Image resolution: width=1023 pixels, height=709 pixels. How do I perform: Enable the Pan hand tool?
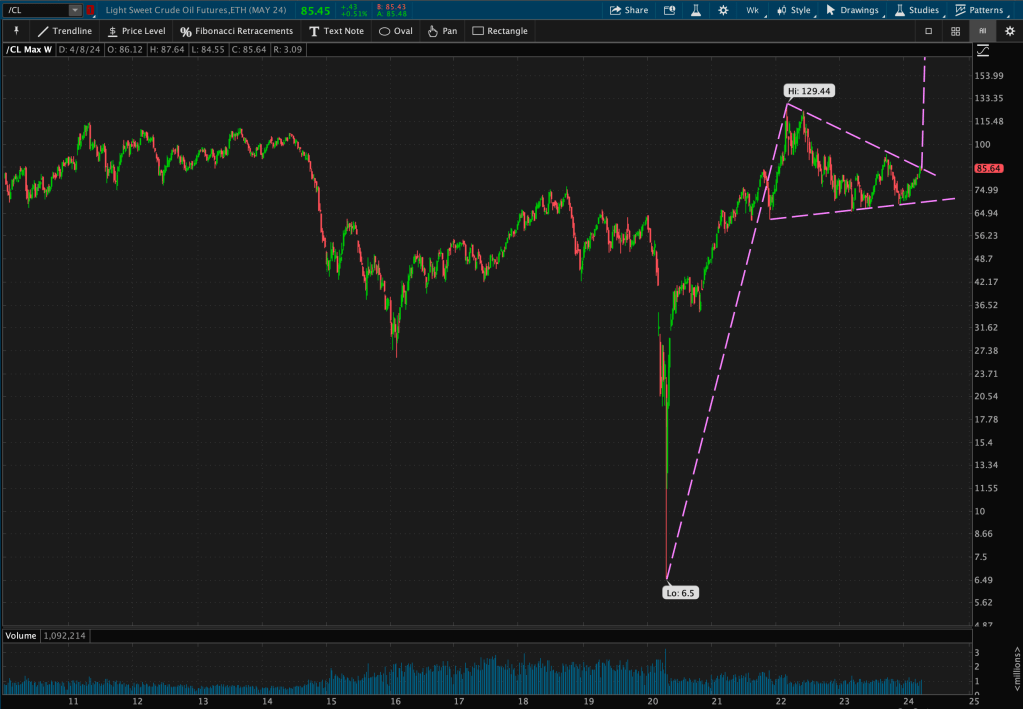click(x=441, y=31)
